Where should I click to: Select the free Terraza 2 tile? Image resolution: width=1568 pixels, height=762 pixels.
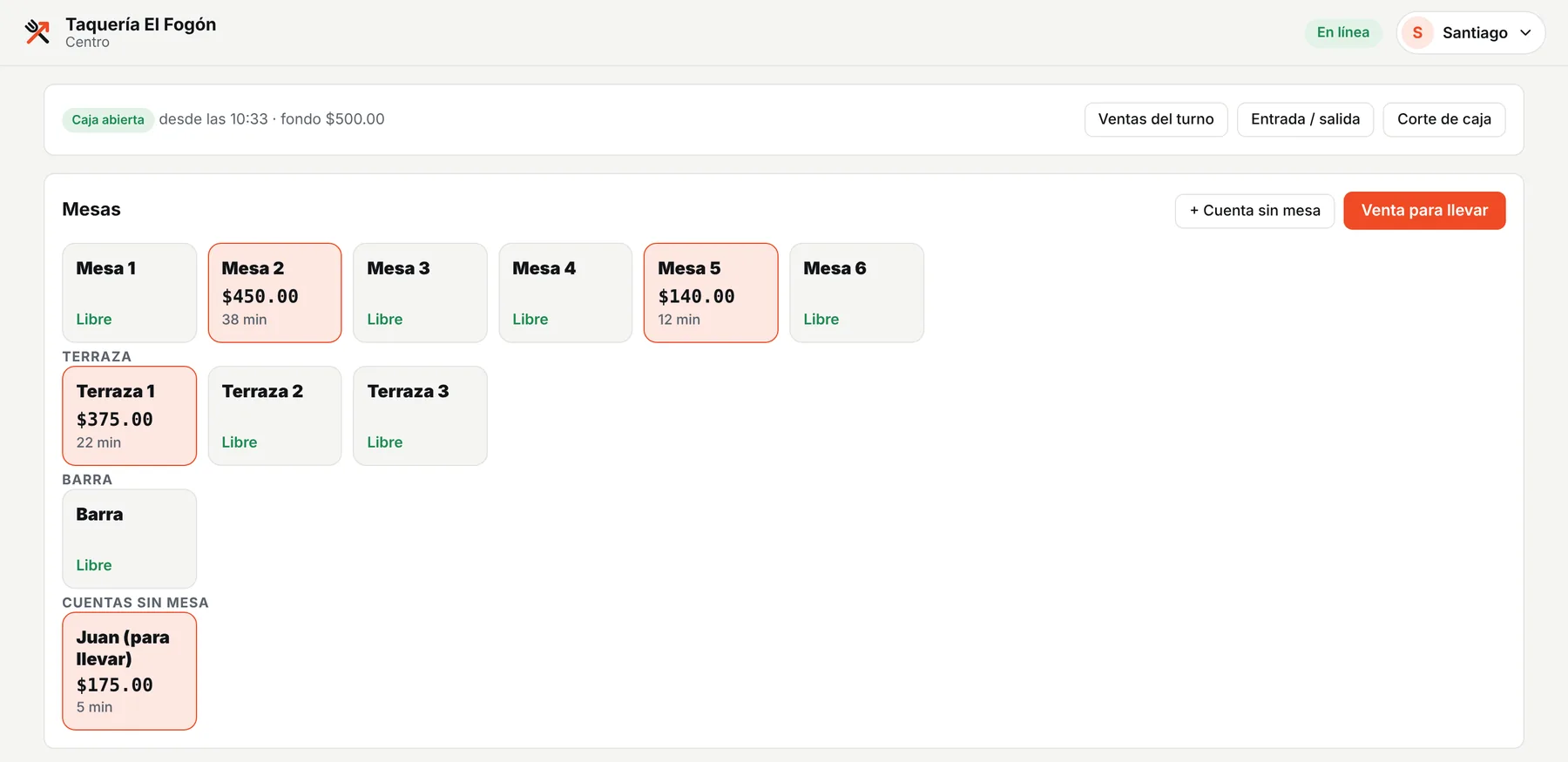pyautogui.click(x=274, y=415)
